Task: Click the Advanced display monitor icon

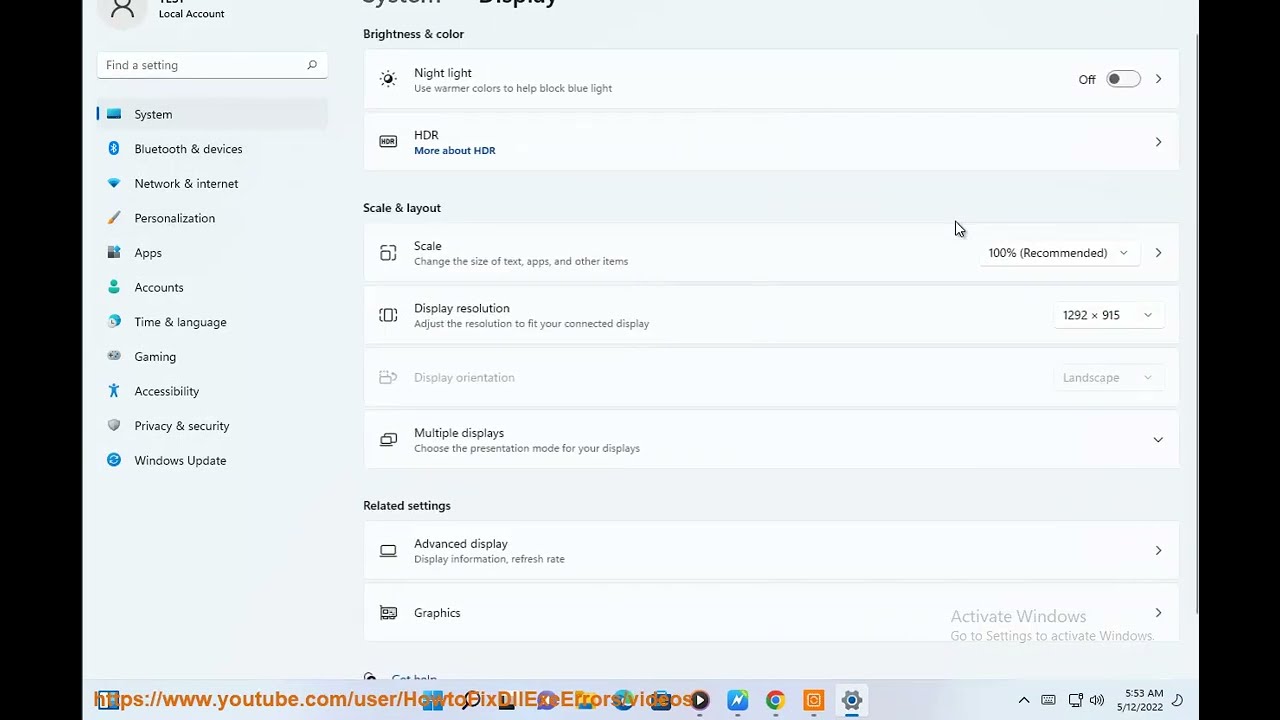Action: pyautogui.click(x=388, y=551)
